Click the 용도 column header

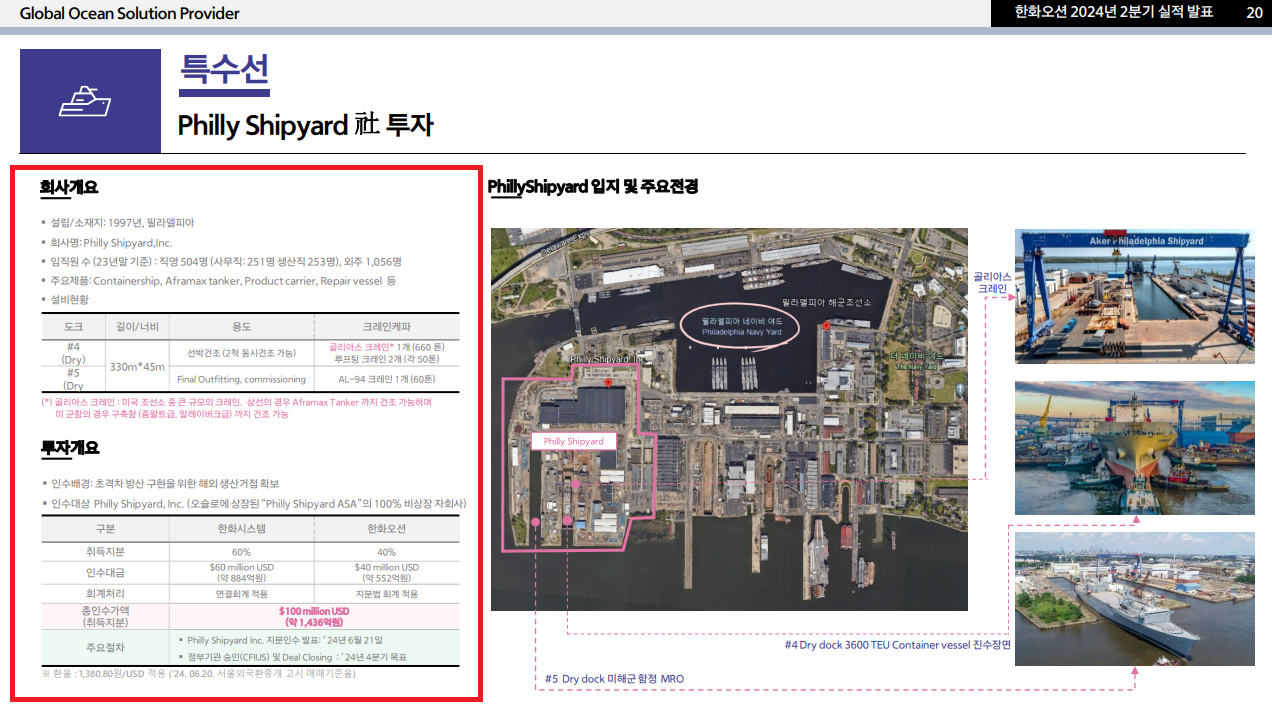coord(242,326)
